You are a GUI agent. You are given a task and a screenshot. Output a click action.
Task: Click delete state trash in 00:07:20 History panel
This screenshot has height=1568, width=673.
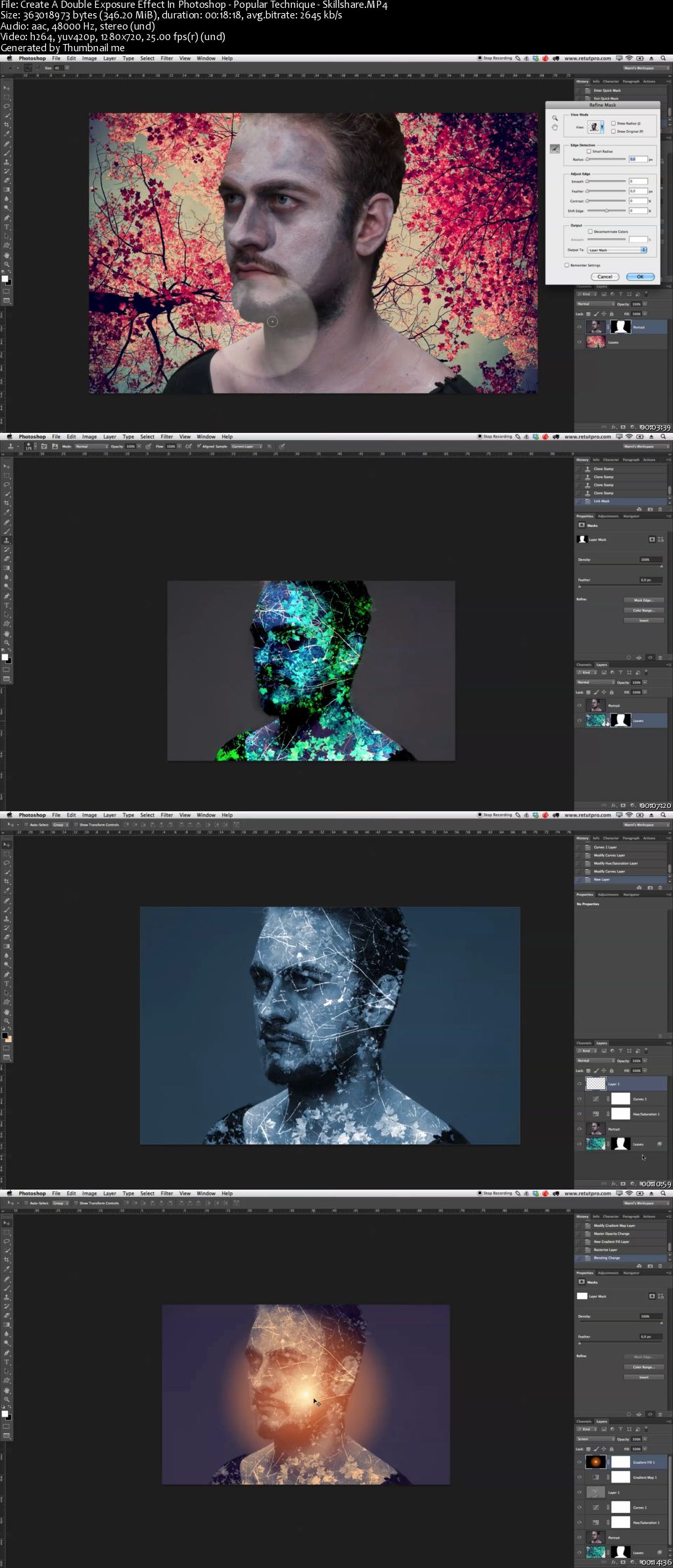(x=661, y=509)
